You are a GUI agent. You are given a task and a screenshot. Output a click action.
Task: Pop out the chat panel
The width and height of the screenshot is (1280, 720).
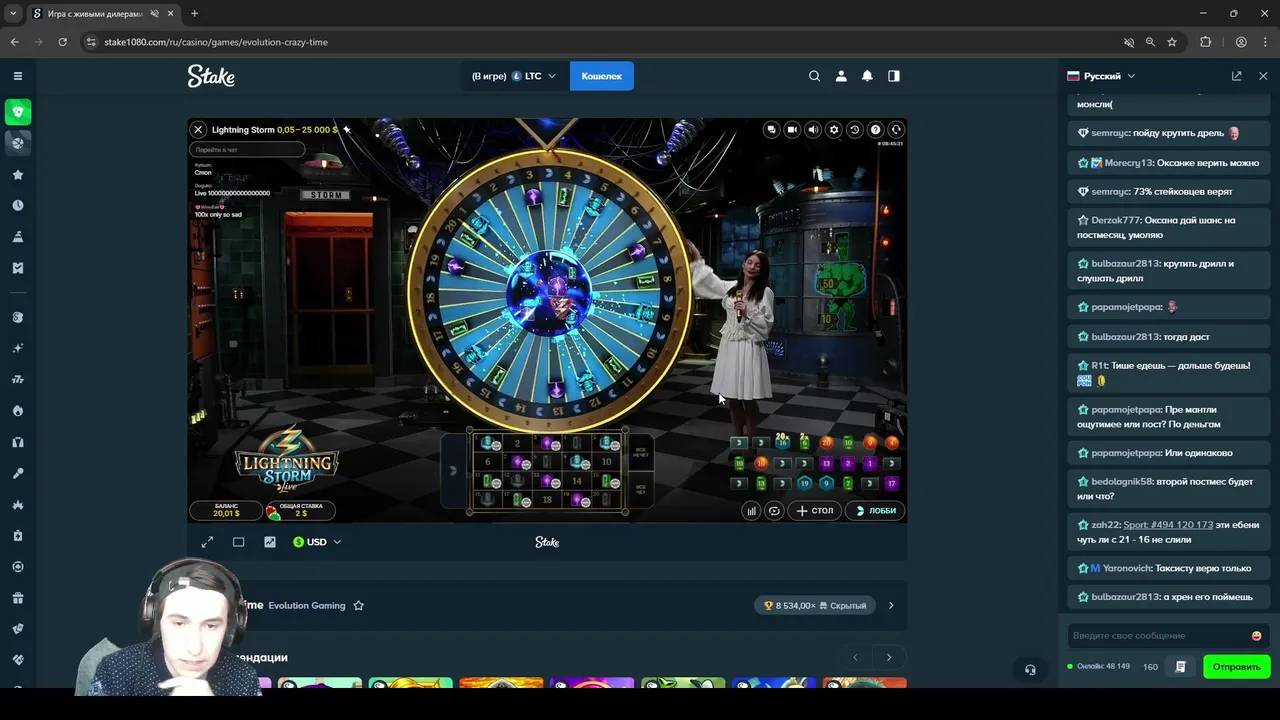[x=1237, y=76]
